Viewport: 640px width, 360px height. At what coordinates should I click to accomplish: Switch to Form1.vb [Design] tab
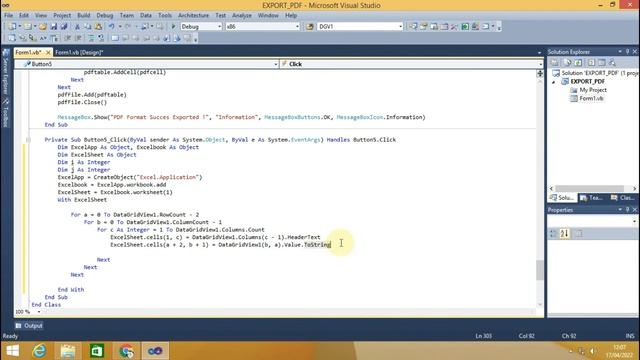pos(79,52)
